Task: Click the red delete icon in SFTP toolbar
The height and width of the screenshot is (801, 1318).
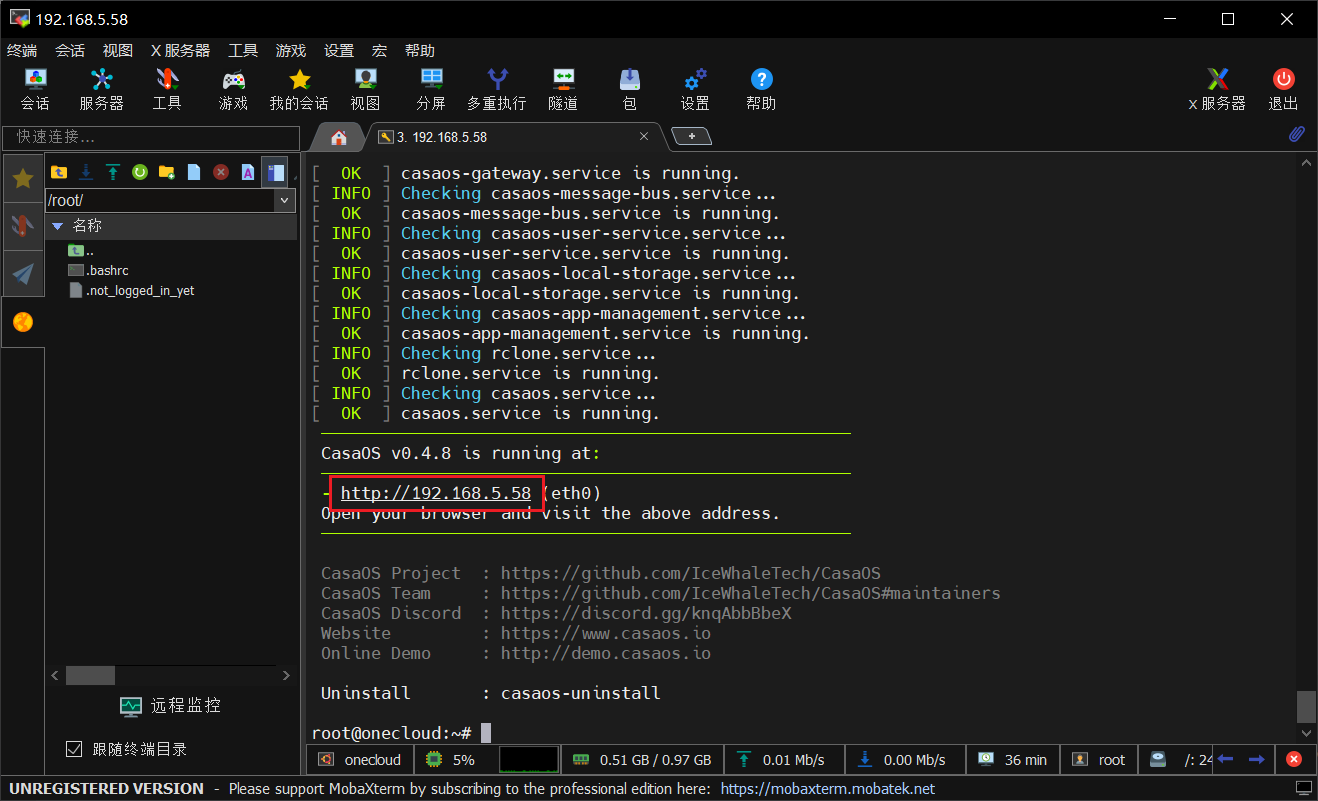Action: coord(221,172)
